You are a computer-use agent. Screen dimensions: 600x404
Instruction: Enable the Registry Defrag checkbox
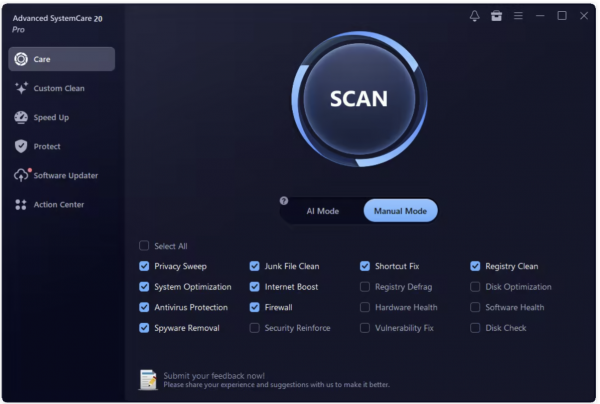(365, 287)
